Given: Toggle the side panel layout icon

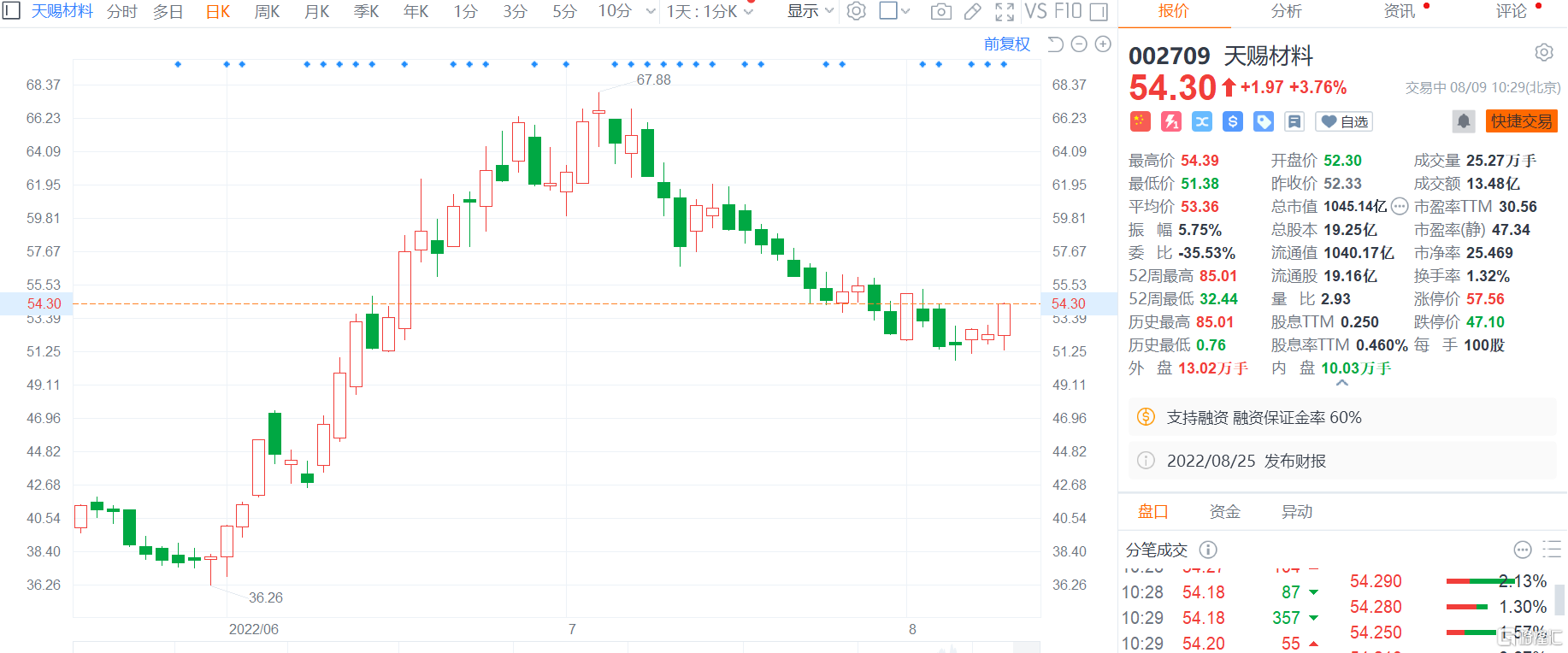Looking at the screenshot, I should click(1099, 11).
